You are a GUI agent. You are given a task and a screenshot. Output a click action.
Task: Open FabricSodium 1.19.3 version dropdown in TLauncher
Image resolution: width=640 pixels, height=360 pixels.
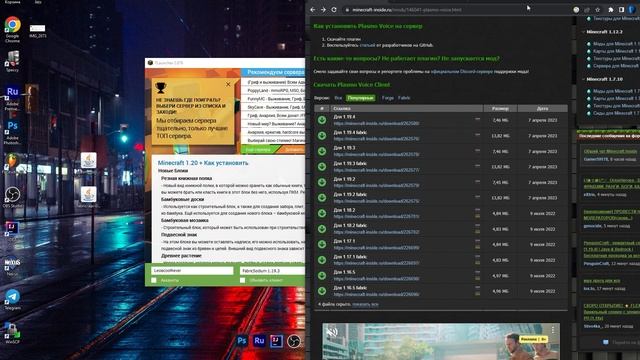(x=272, y=271)
